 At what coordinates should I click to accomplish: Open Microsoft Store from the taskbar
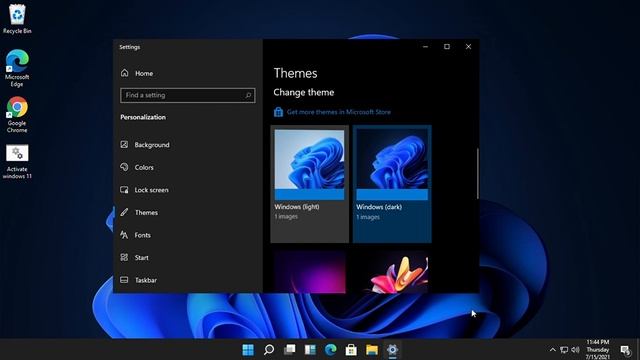tap(351, 350)
